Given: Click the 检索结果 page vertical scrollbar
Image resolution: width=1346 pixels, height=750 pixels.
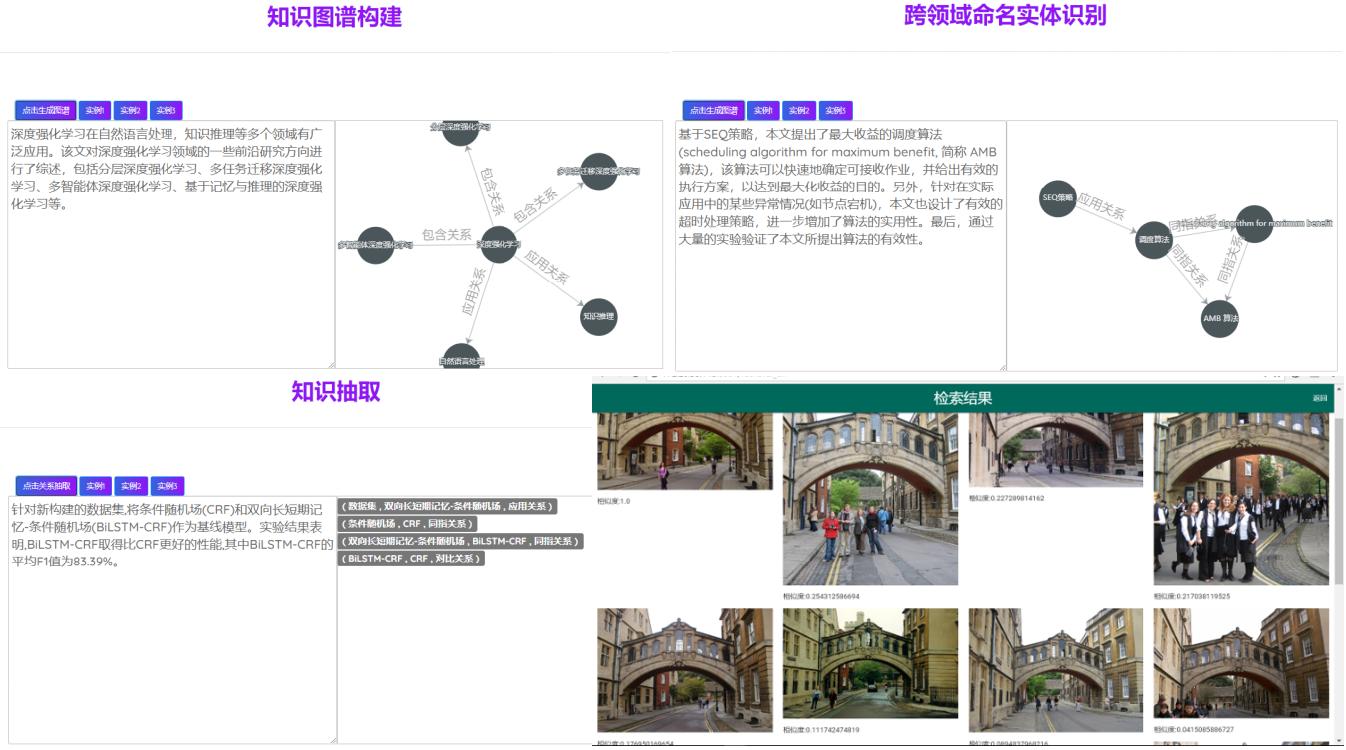Looking at the screenshot, I should [1339, 500].
